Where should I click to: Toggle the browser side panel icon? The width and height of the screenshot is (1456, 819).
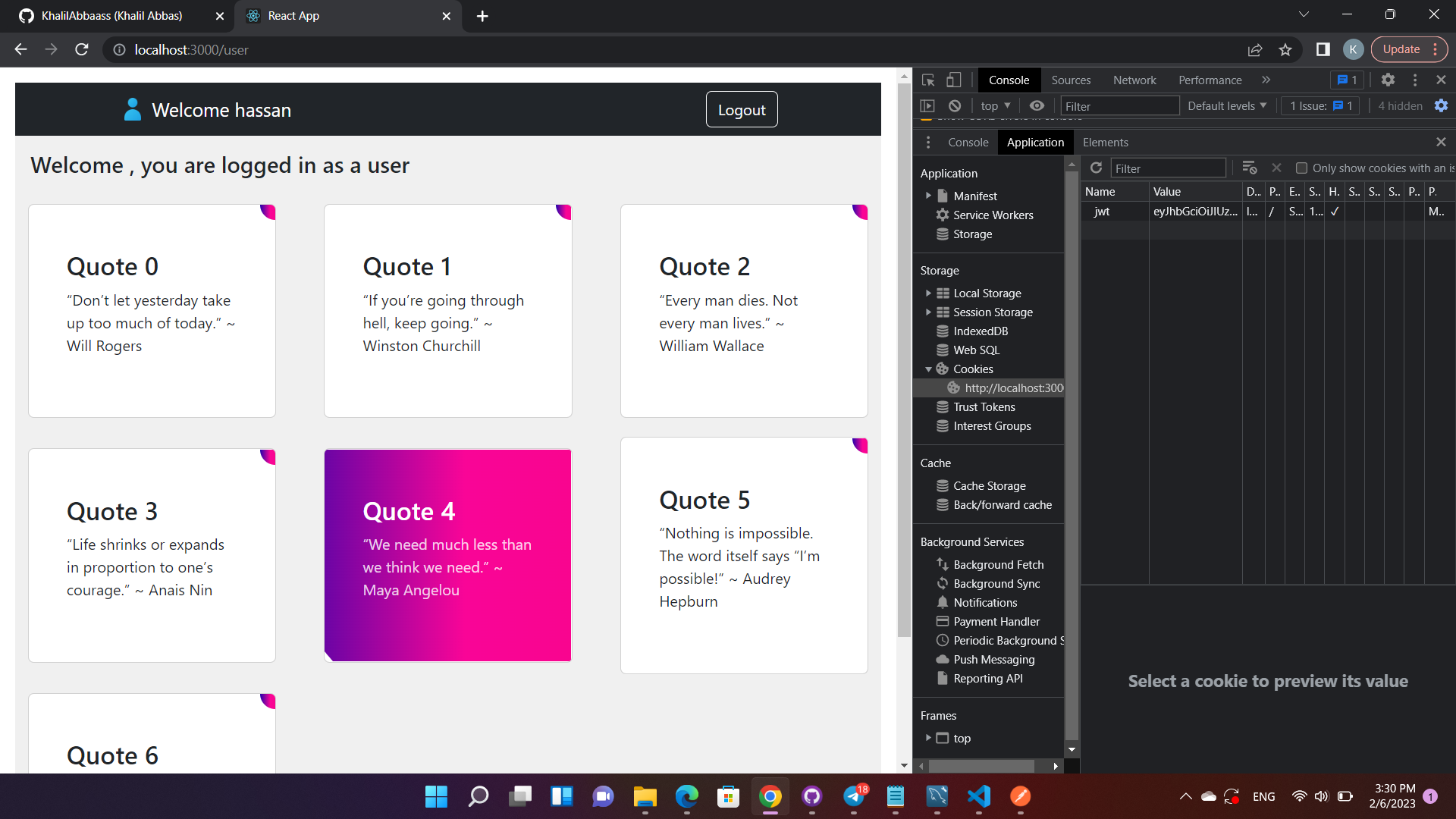[x=1323, y=50]
